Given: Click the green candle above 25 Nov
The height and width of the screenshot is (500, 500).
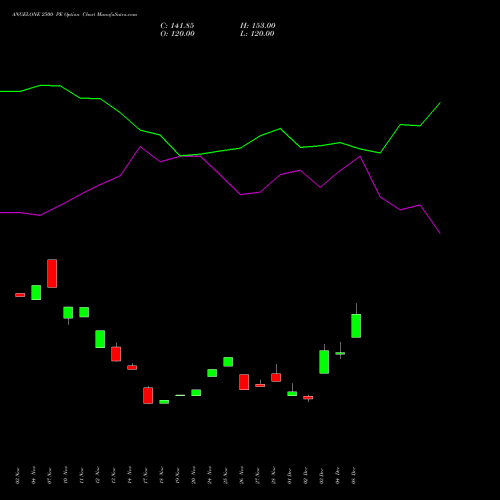Looking at the screenshot, I should click(x=228, y=362).
